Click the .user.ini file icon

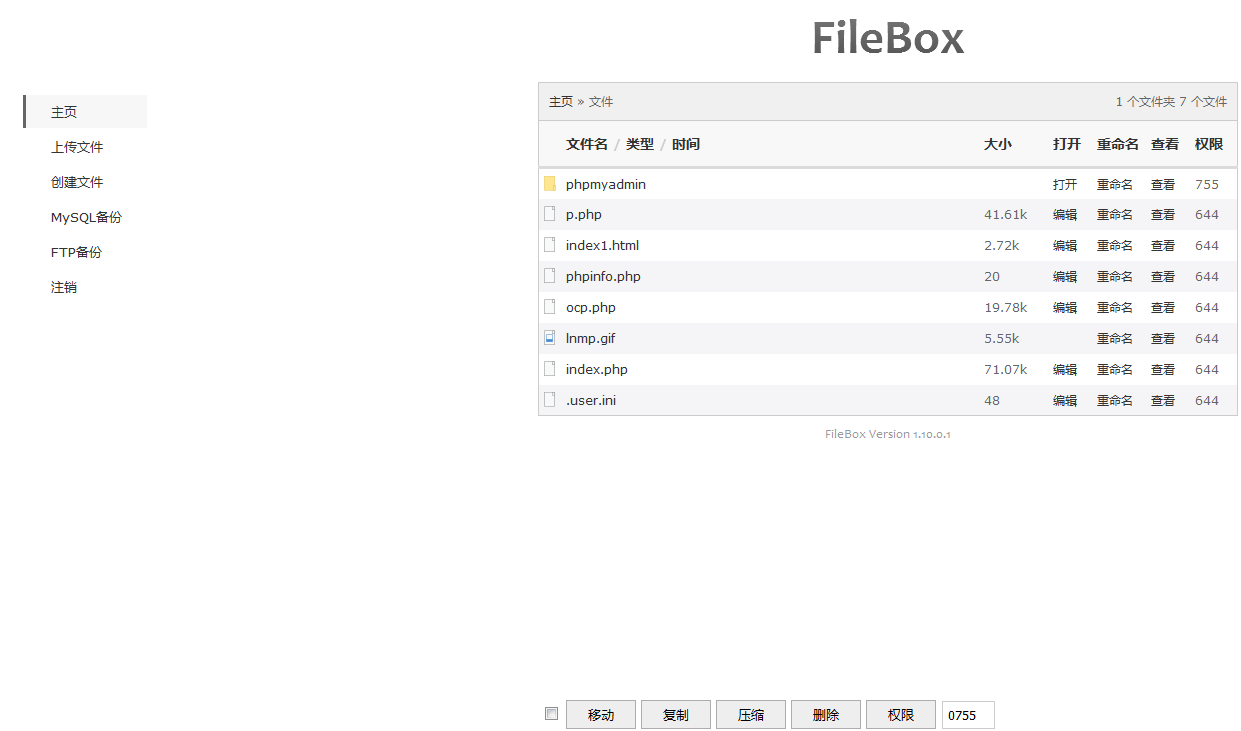[x=549, y=400]
